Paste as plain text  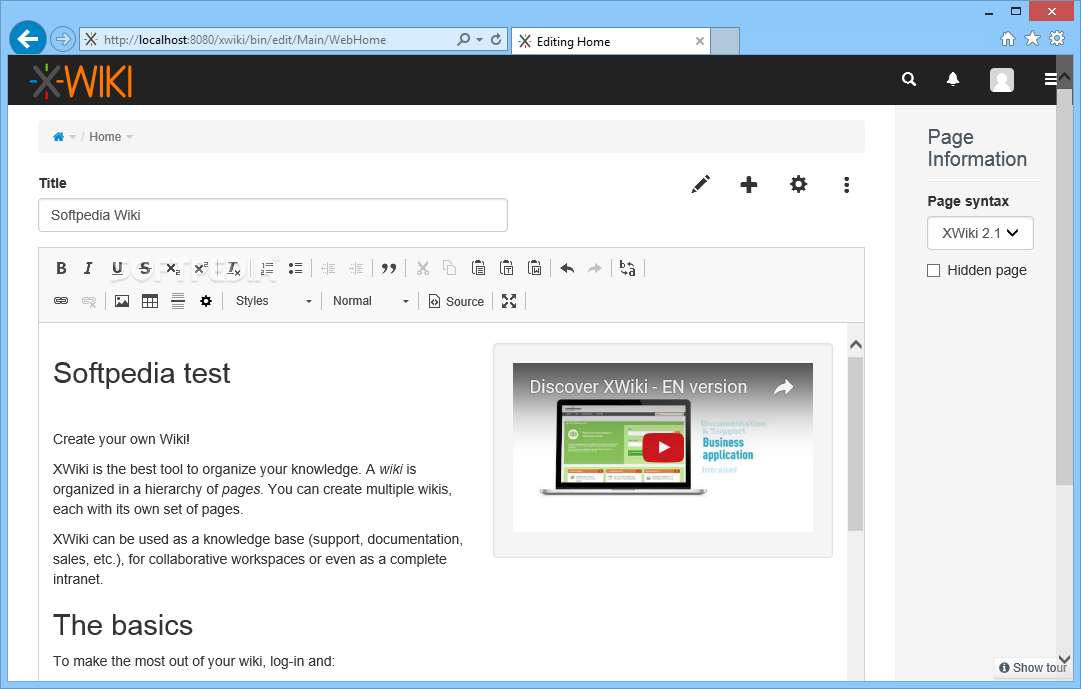point(506,268)
